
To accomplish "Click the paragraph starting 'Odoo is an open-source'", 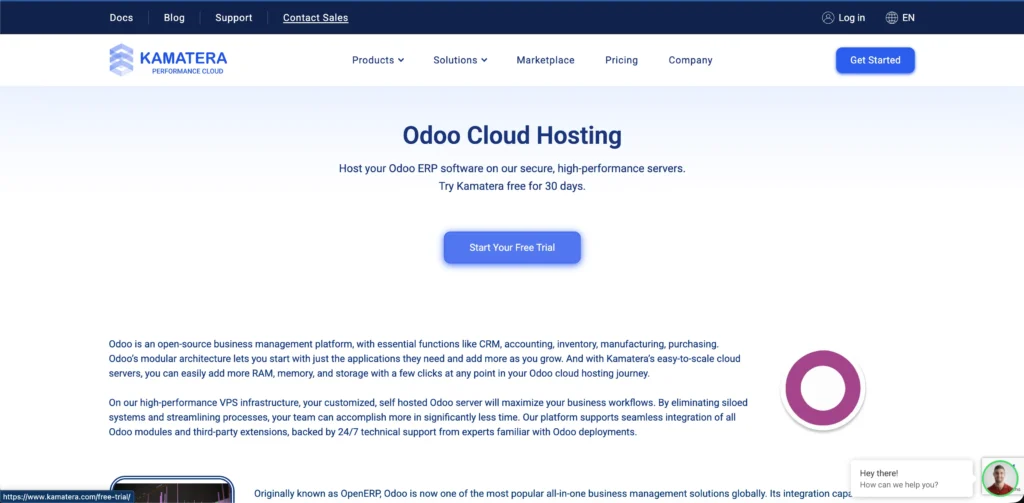I will [x=424, y=359].
